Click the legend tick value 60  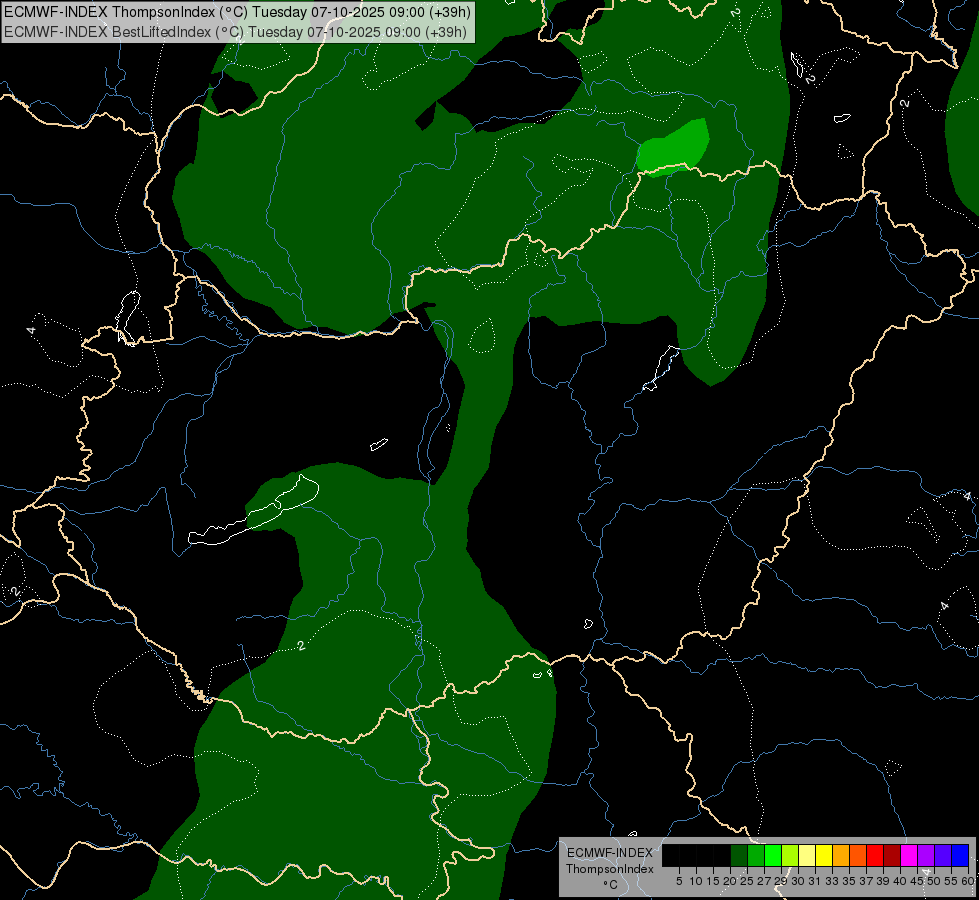click(x=968, y=881)
